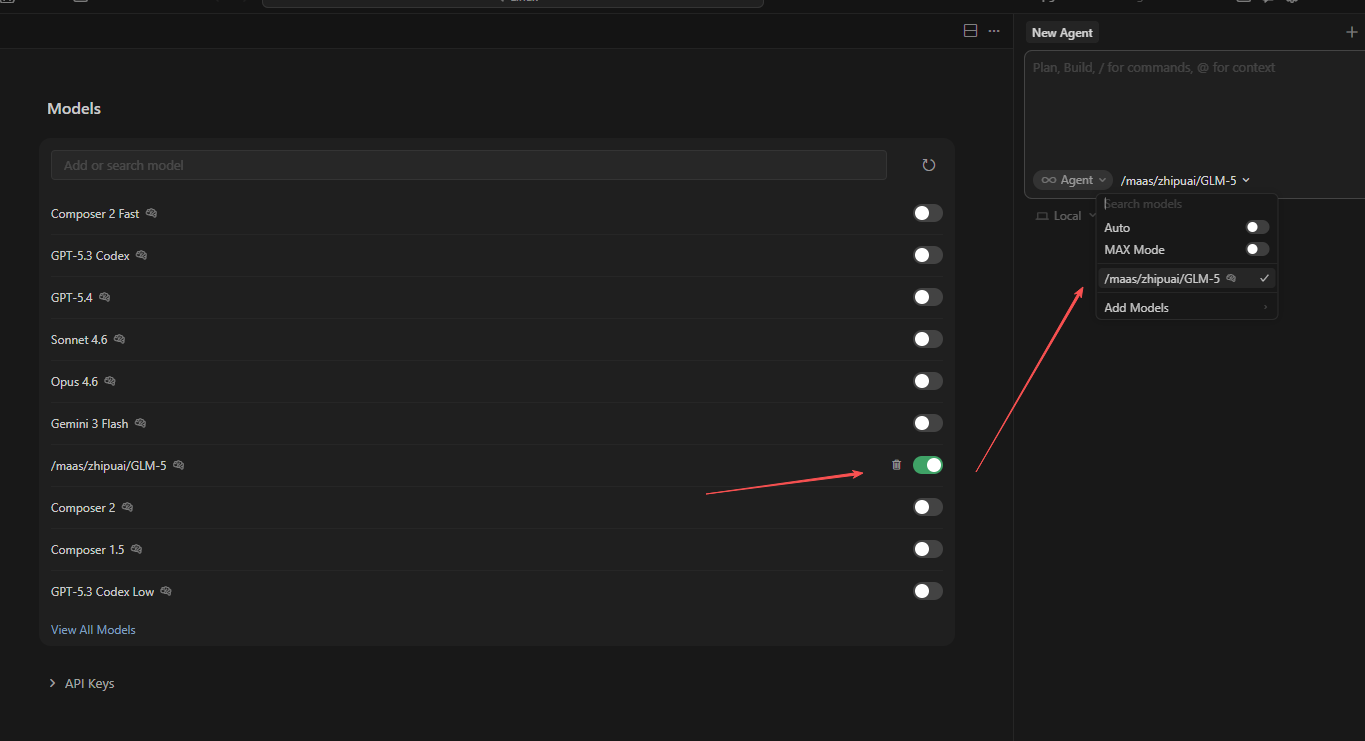Click the Opus 4.6 model name
This screenshot has height=741, width=1365.
coord(75,382)
